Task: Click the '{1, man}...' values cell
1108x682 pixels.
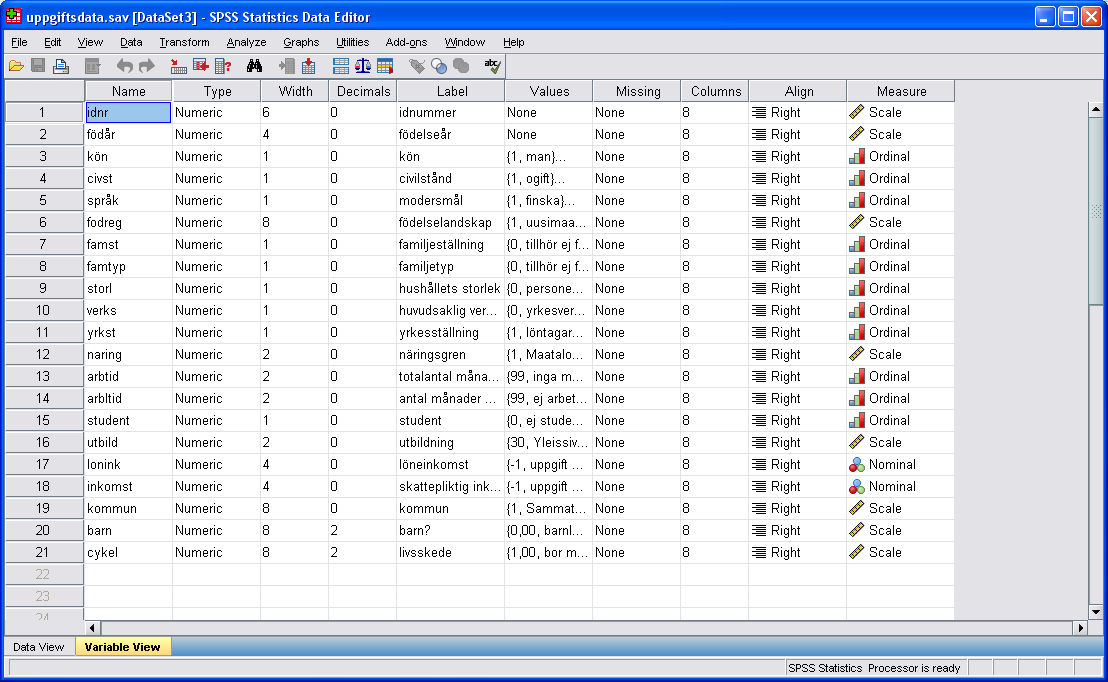Action: 548,156
